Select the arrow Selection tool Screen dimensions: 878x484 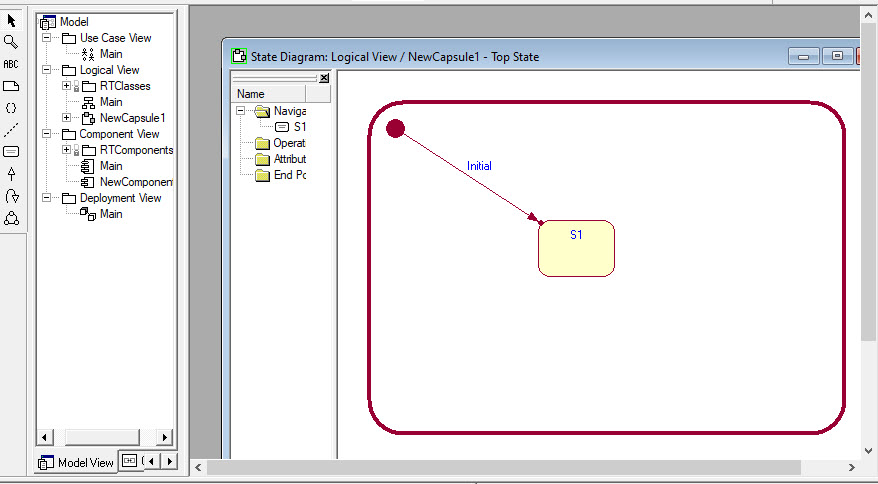[x=11, y=20]
